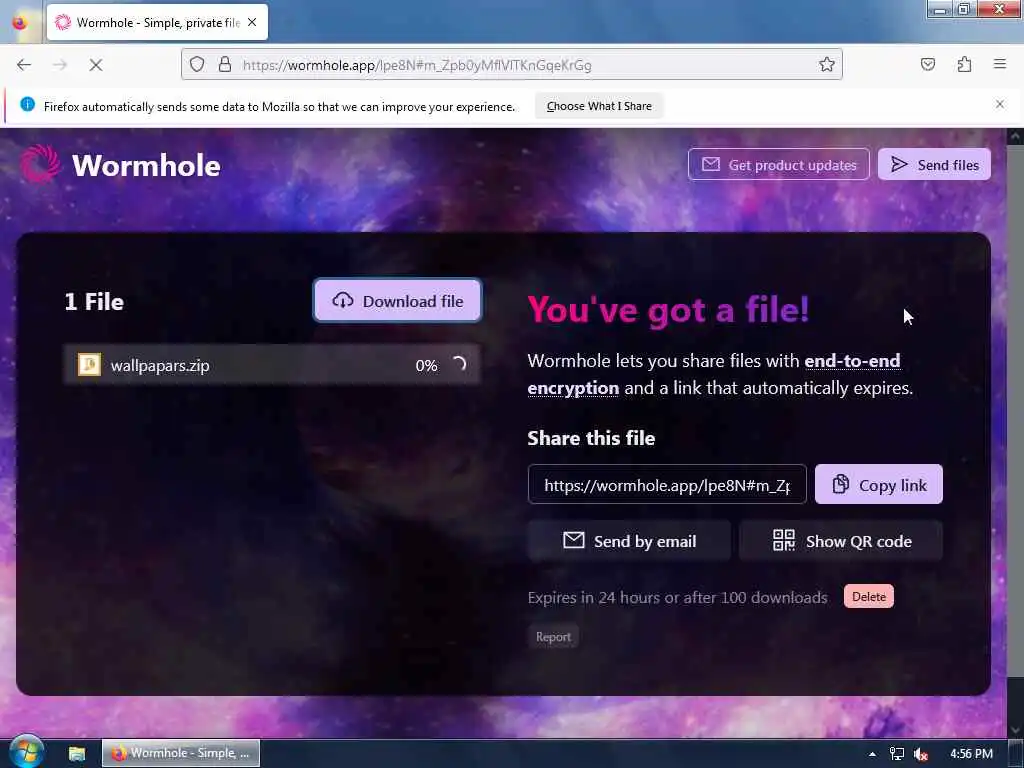
Task: Select the wallpapars.zip file name
Action: click(x=160, y=365)
